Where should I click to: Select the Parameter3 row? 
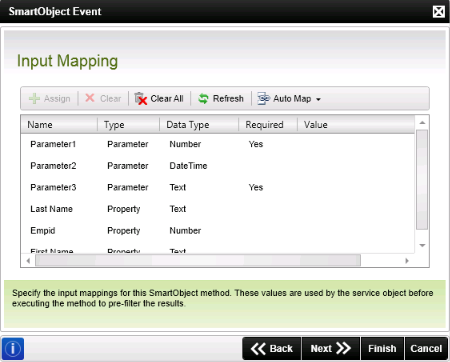click(x=218, y=188)
